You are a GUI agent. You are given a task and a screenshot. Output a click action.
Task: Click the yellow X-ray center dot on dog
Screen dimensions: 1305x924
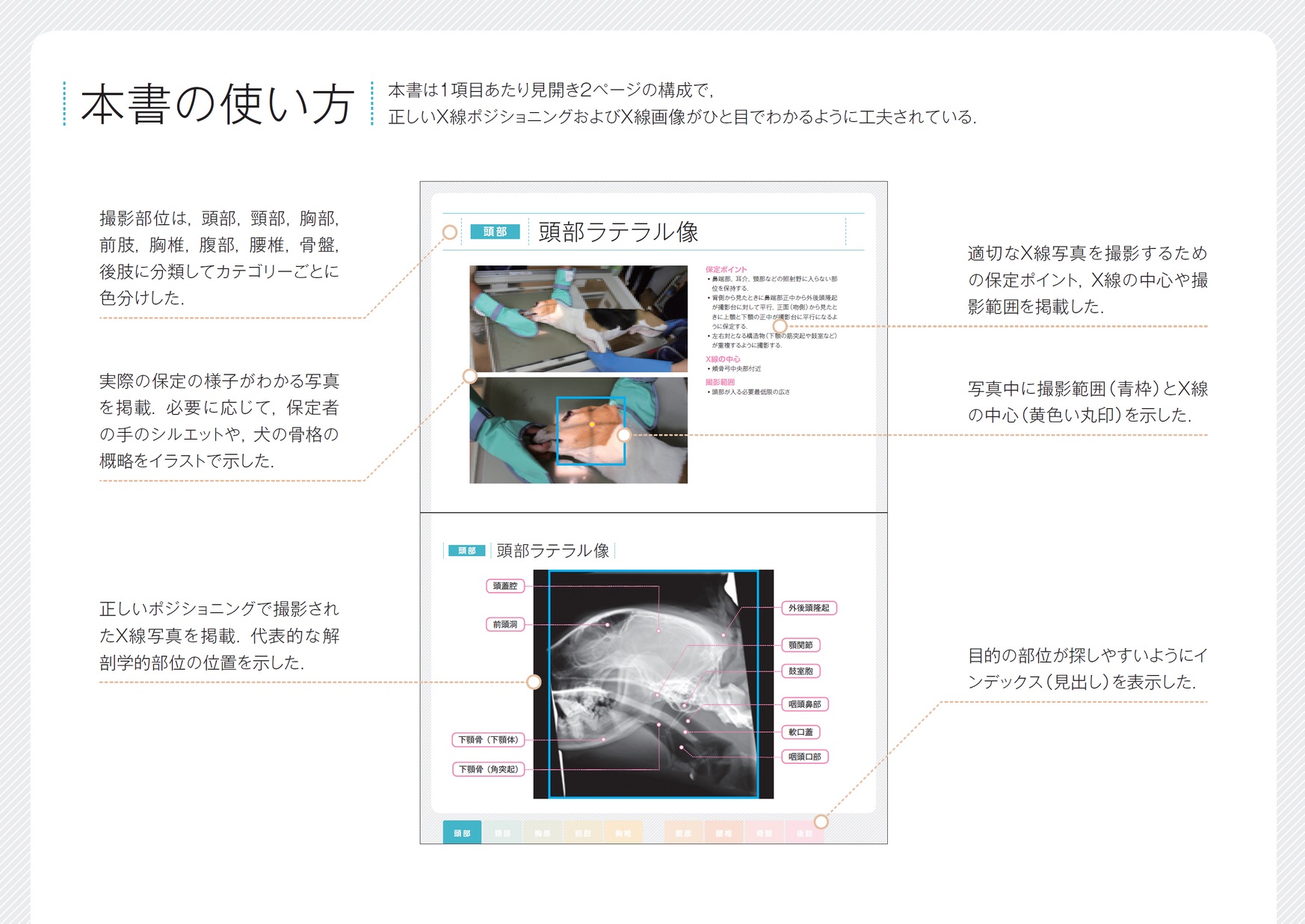point(592,424)
